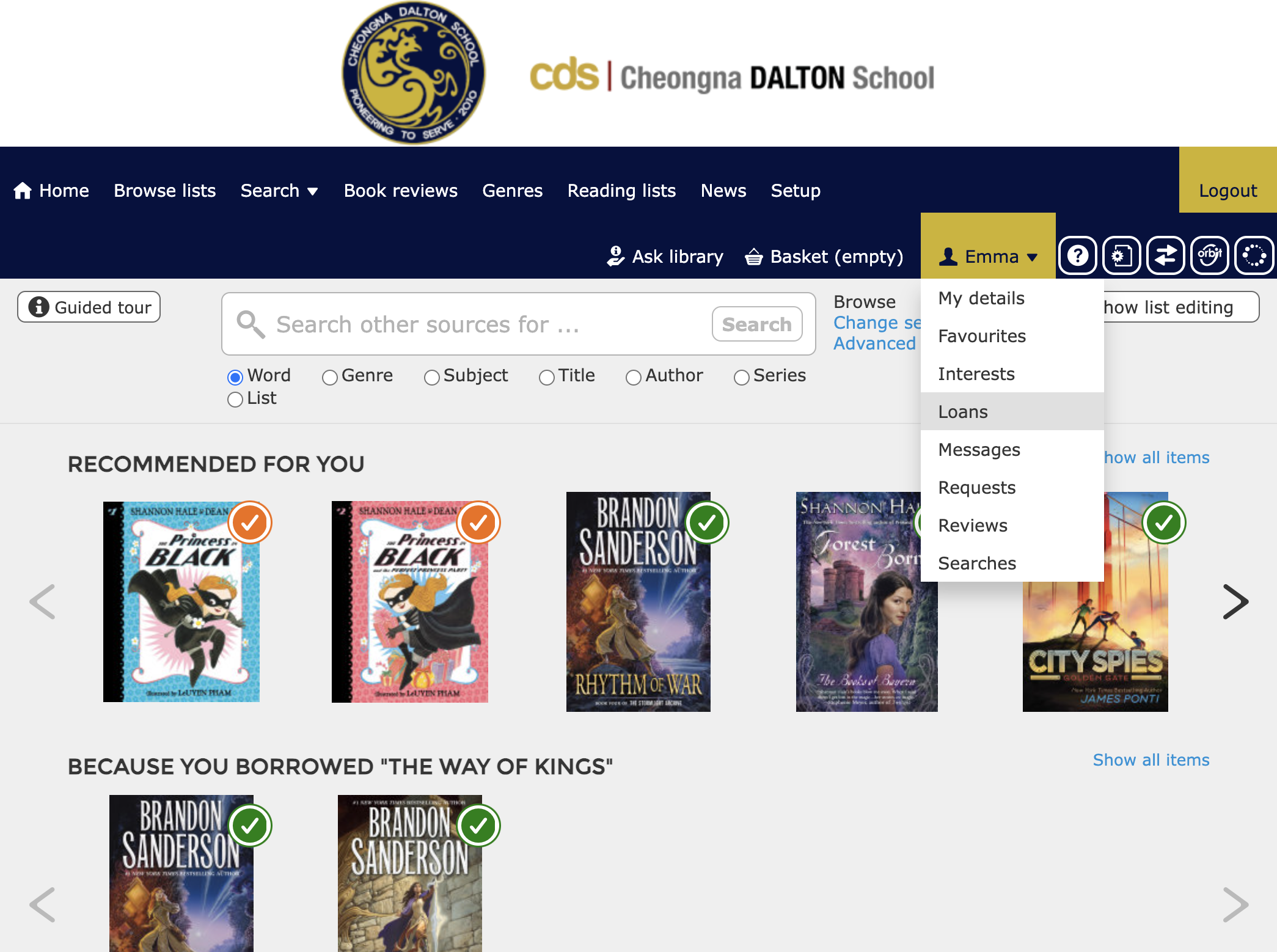
Task: Open Searches in user menu
Action: [x=1012, y=563]
